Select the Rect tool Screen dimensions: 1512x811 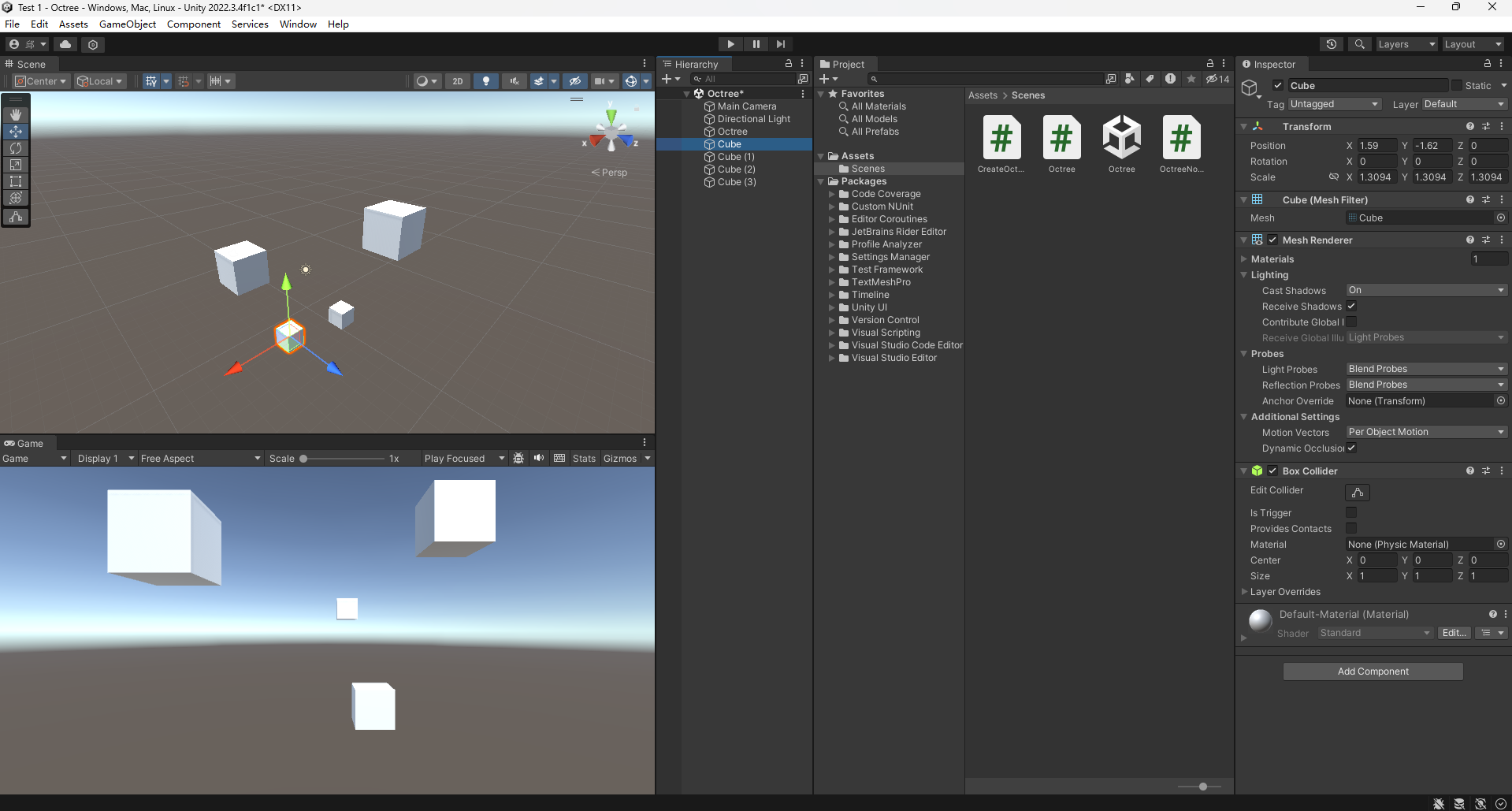click(16, 181)
